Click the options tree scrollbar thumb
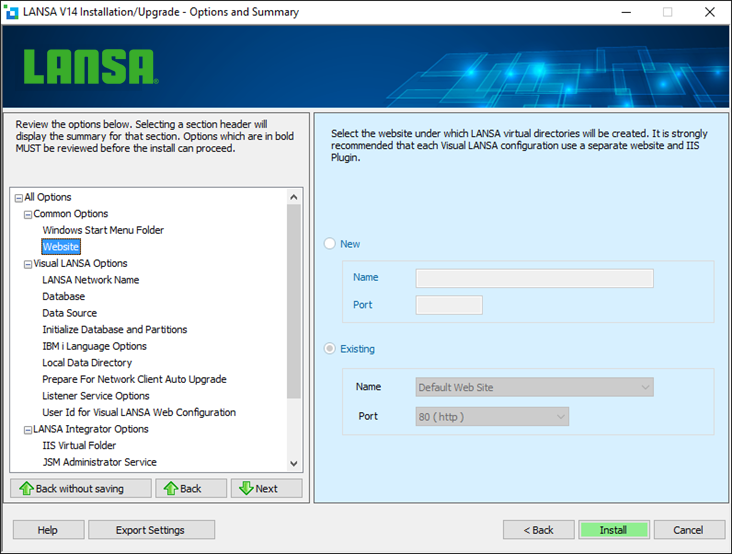Image resolution: width=732 pixels, height=554 pixels. [294, 301]
